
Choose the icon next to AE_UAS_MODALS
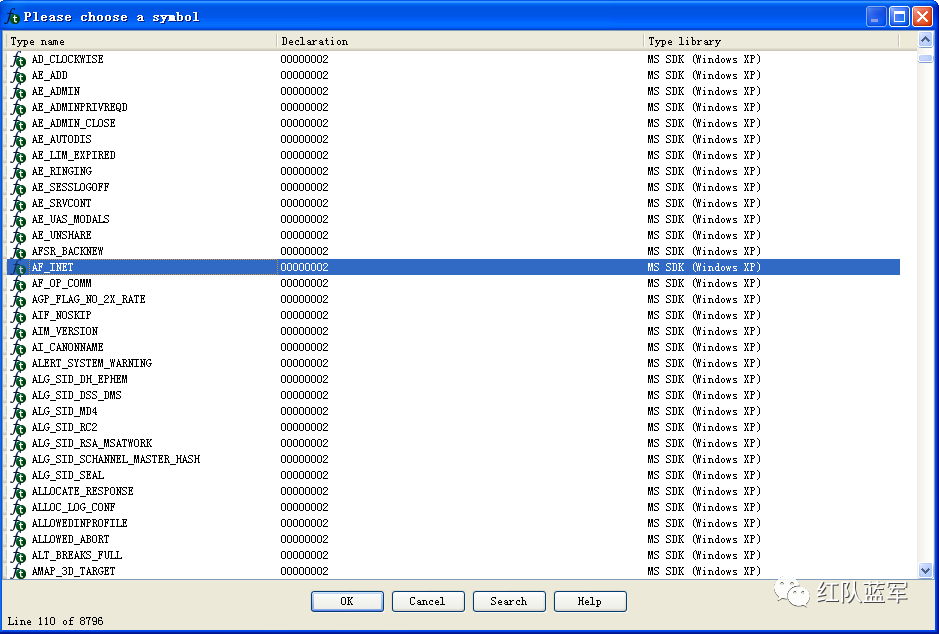pyautogui.click(x=19, y=220)
